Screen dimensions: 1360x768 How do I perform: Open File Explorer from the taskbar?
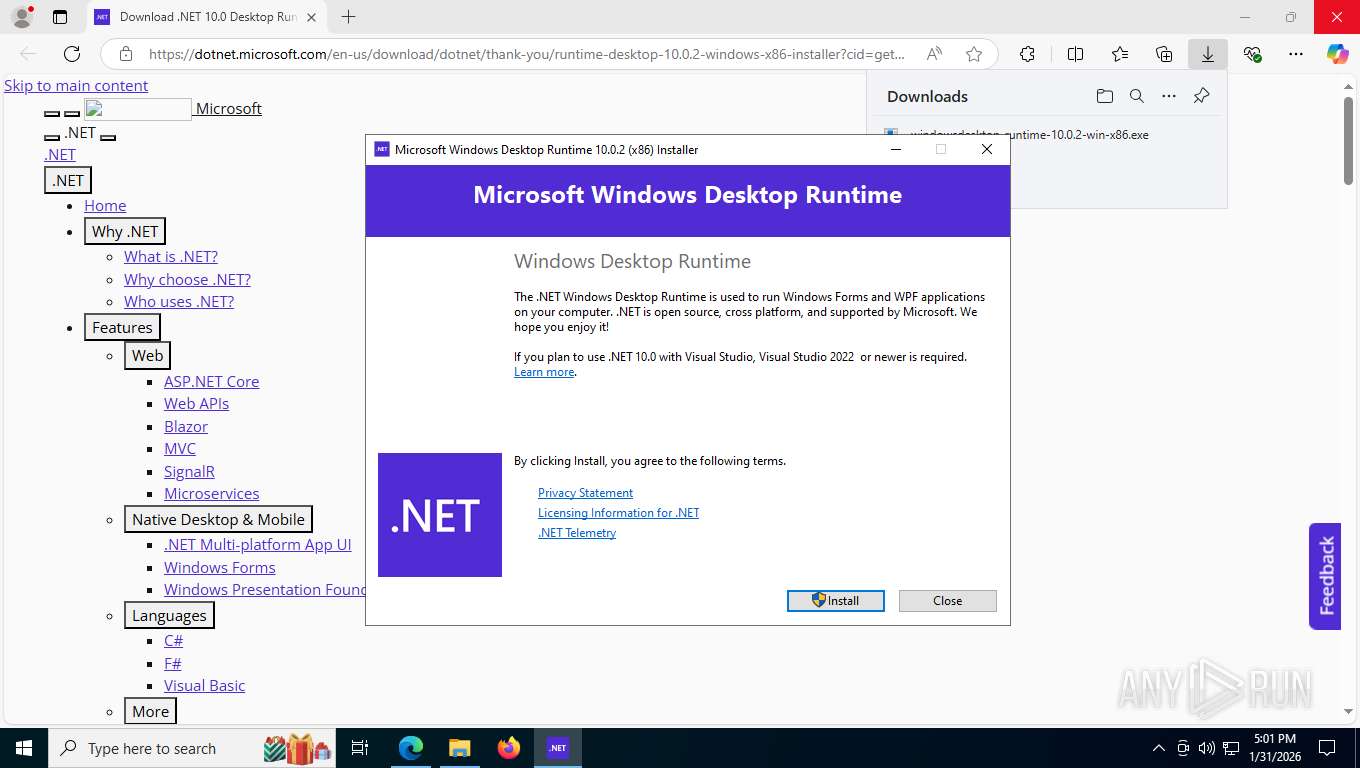point(459,748)
